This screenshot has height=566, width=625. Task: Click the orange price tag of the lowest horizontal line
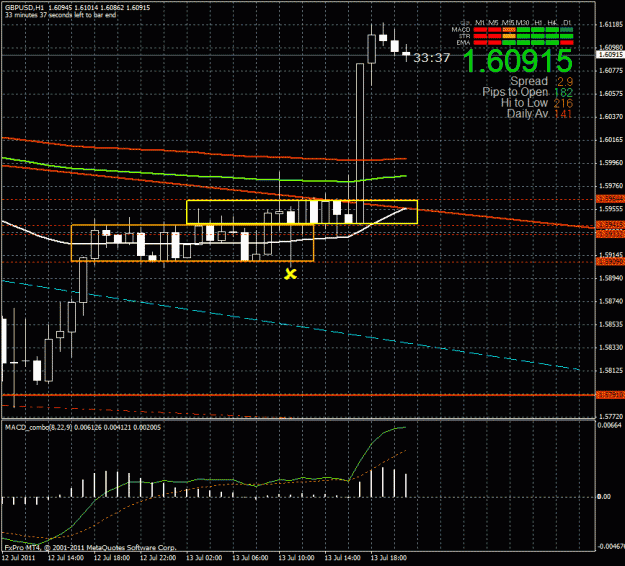610,395
